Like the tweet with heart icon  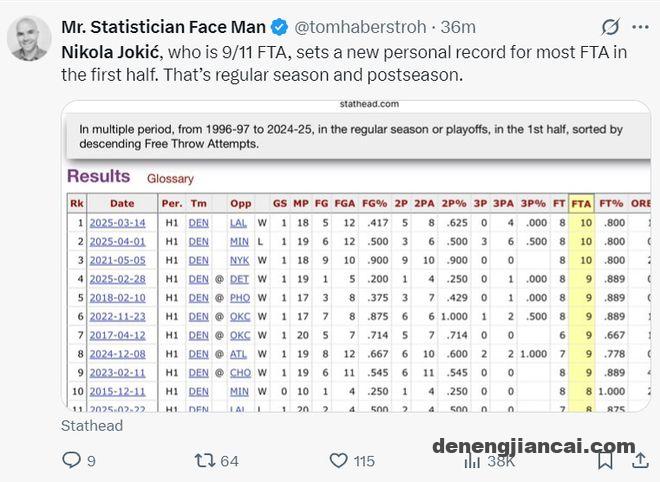(x=338, y=461)
